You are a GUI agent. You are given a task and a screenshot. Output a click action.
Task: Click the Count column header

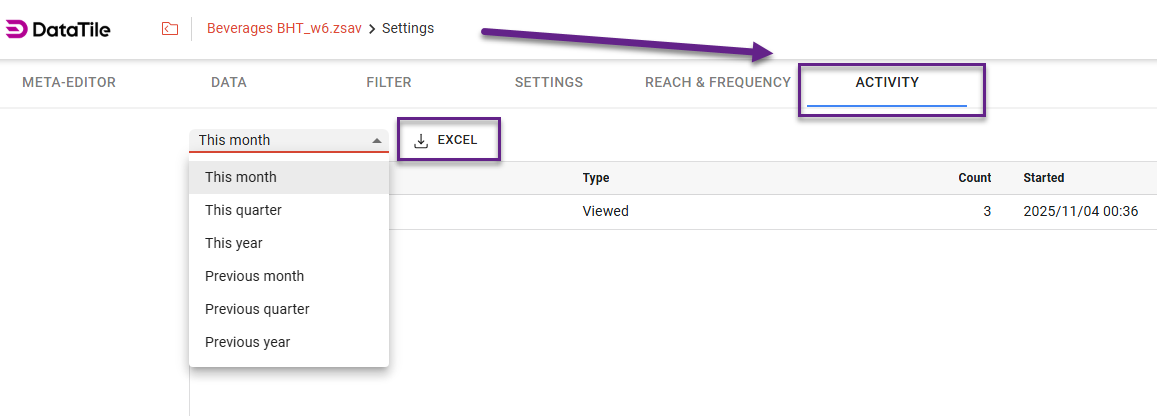[974, 178]
